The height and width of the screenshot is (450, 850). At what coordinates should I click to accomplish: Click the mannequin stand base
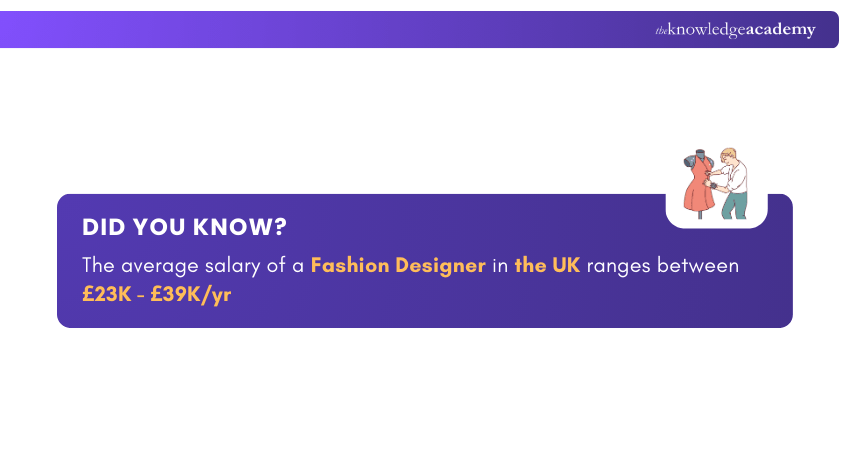tap(698, 215)
